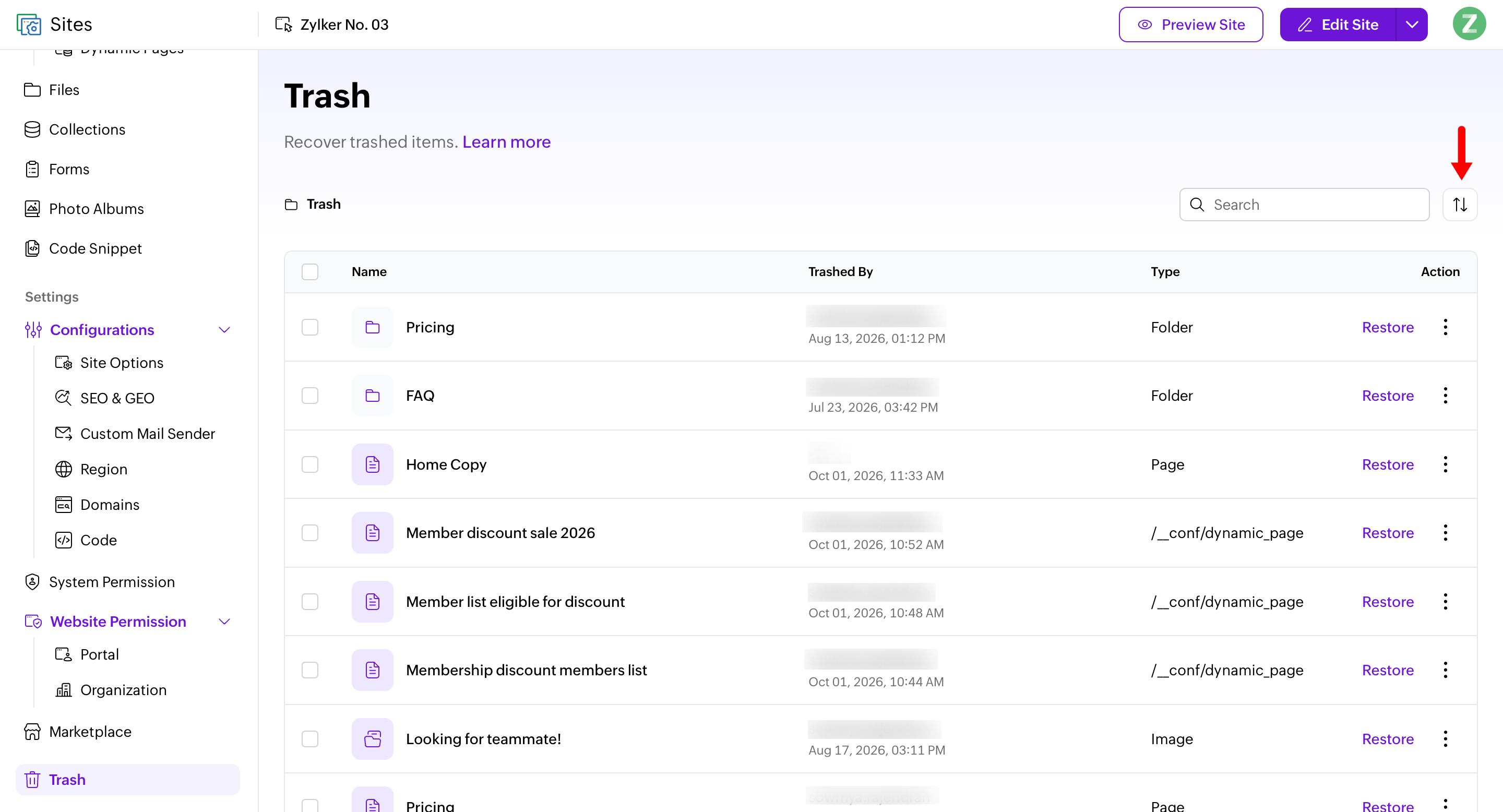
Task: Click the Member discount sale 2026 page icon
Action: pyautogui.click(x=372, y=533)
